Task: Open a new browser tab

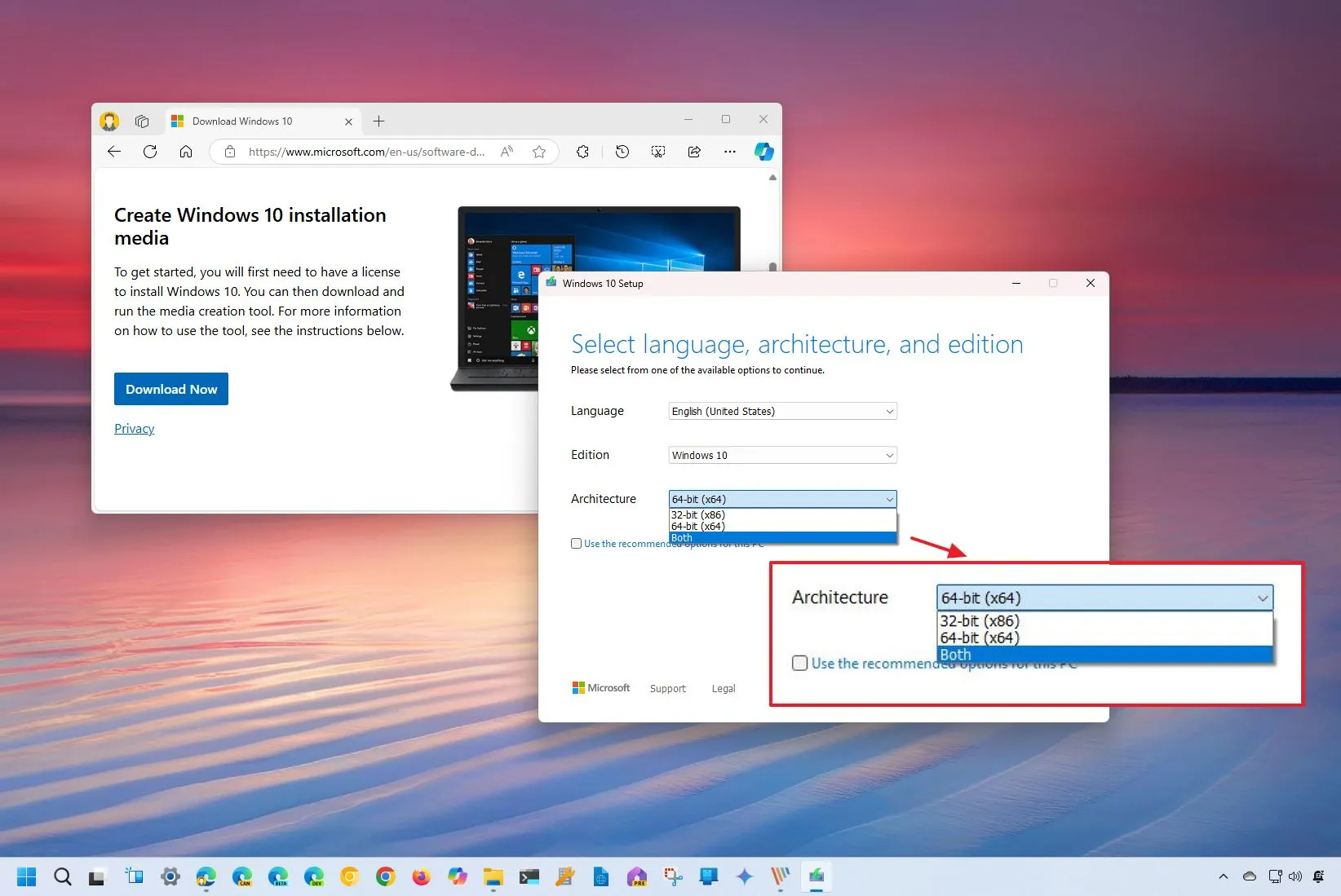Action: 378,121
